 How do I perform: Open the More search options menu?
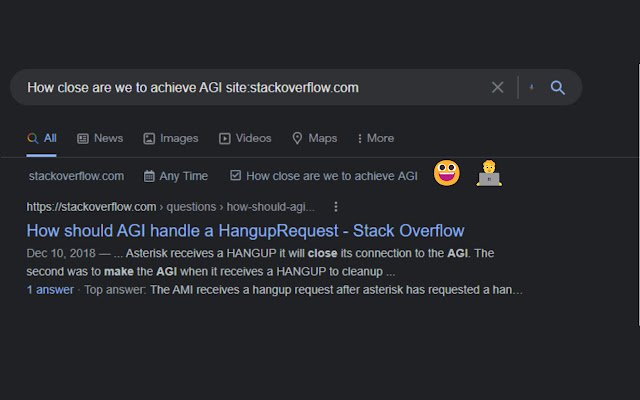point(376,138)
